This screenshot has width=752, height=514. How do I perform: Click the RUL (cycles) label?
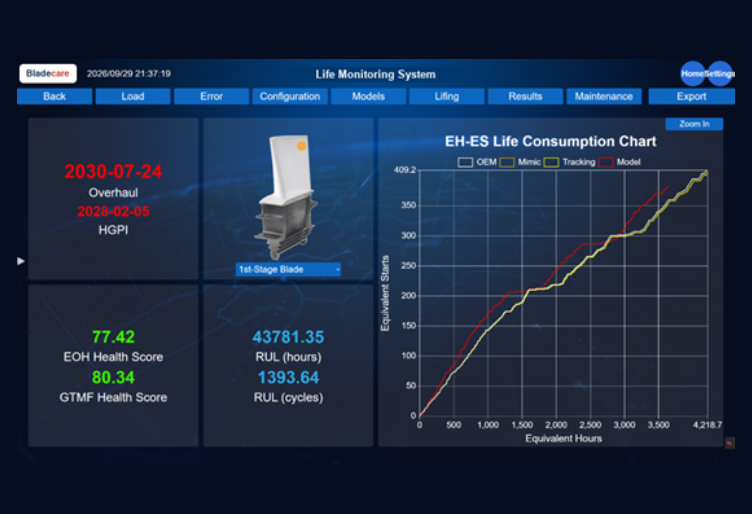pos(288,397)
